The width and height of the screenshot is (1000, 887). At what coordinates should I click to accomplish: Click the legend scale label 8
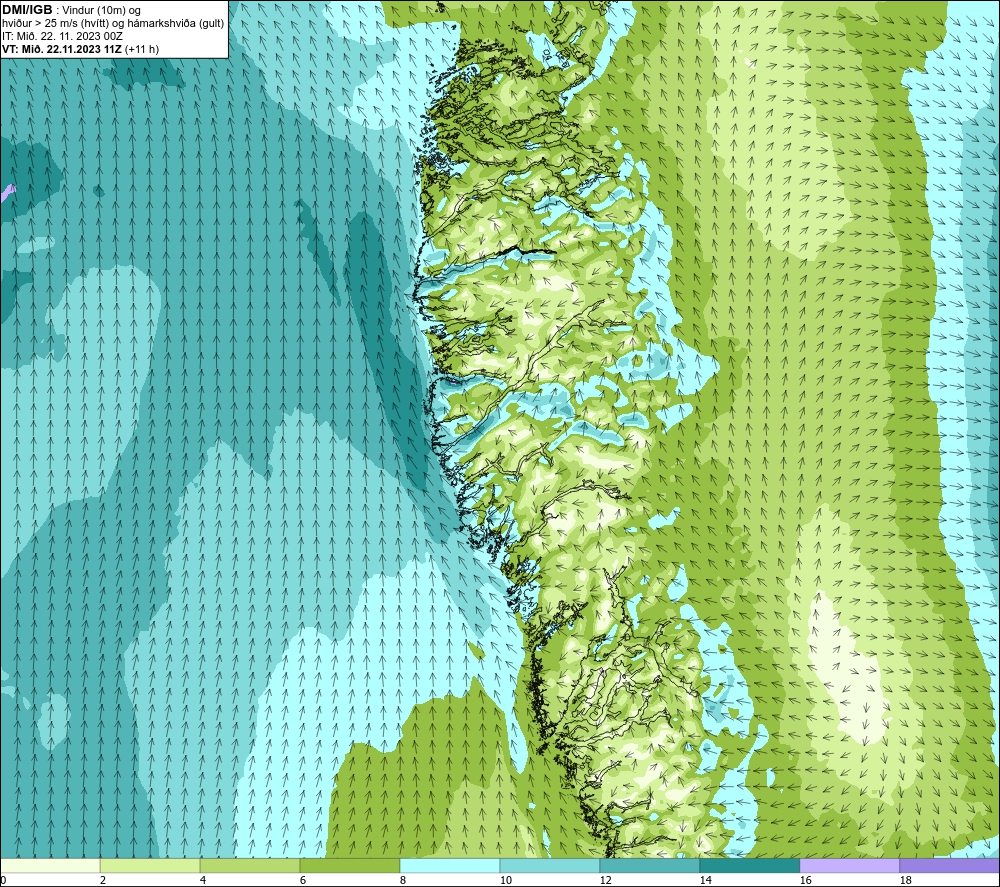(x=403, y=881)
